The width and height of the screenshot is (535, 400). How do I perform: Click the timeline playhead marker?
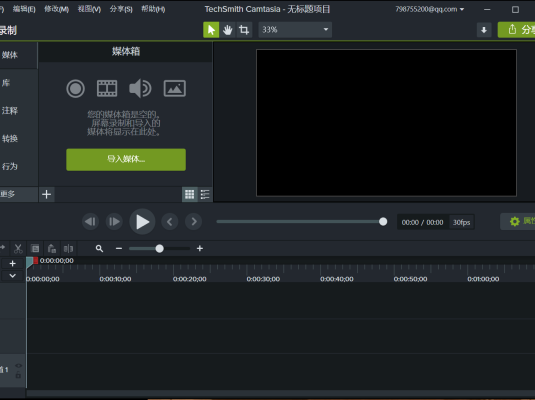click(x=29, y=262)
